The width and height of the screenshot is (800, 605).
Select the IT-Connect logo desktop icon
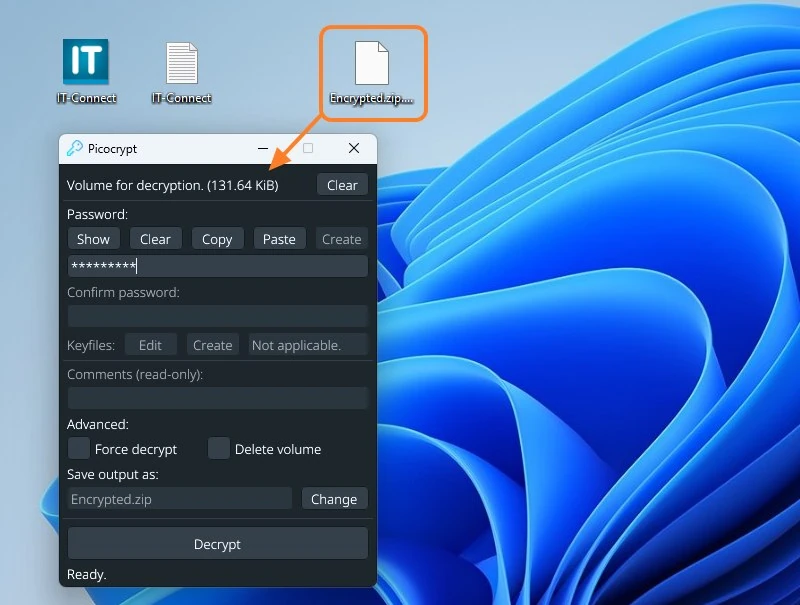tap(86, 71)
